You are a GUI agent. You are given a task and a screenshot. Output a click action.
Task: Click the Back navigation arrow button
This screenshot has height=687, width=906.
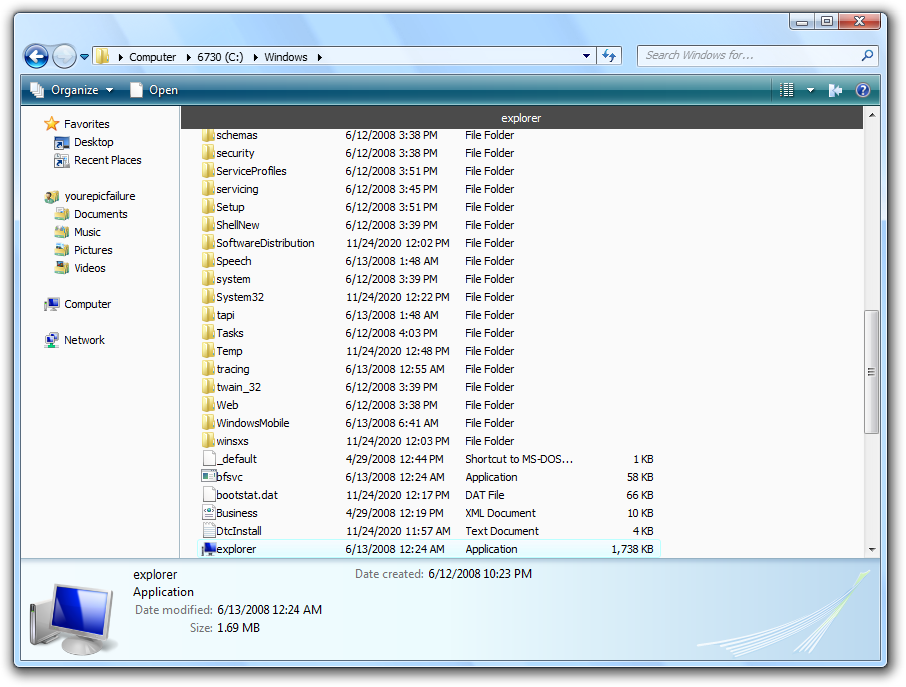coord(36,56)
